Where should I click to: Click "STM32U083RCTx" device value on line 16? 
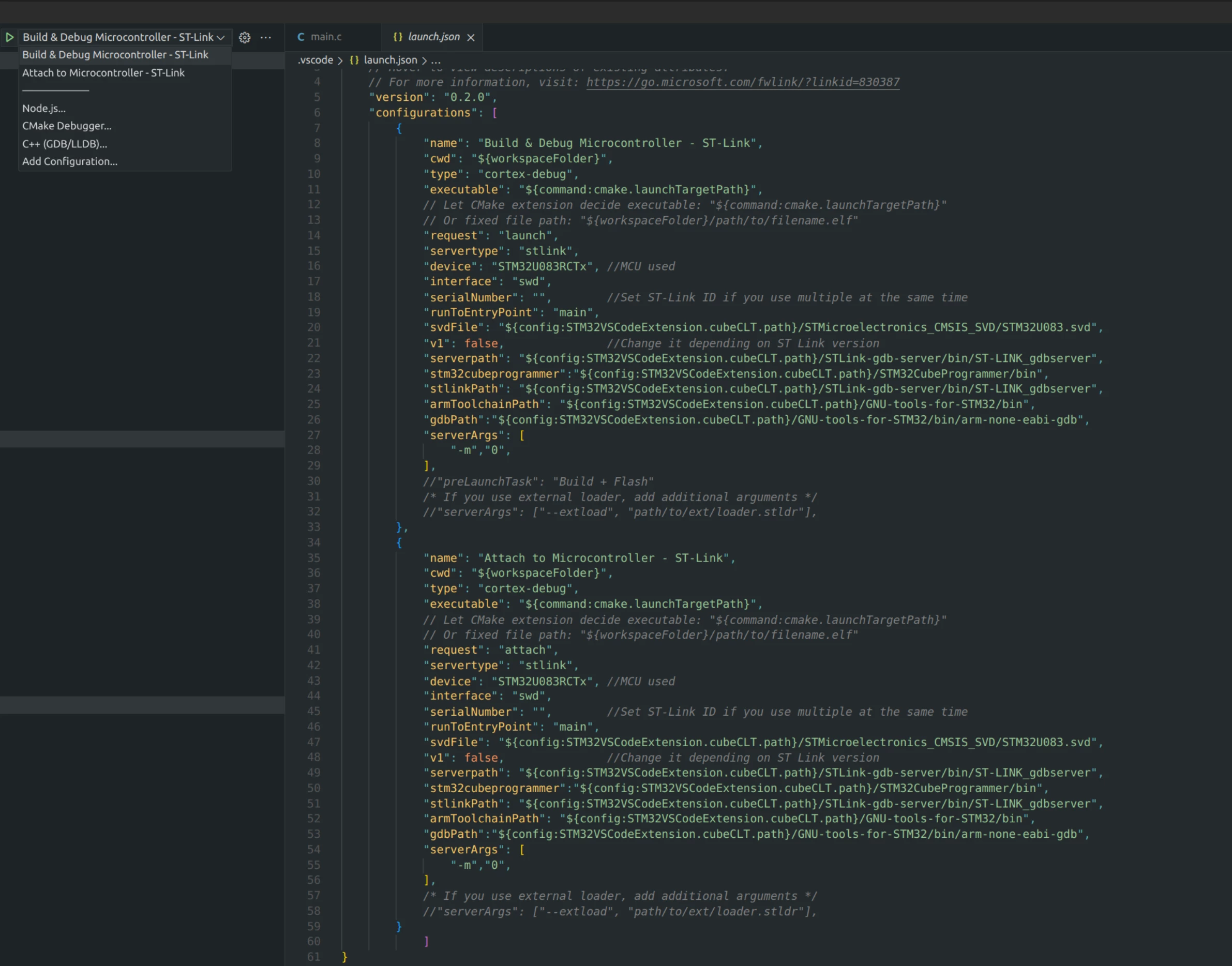[x=542, y=266]
